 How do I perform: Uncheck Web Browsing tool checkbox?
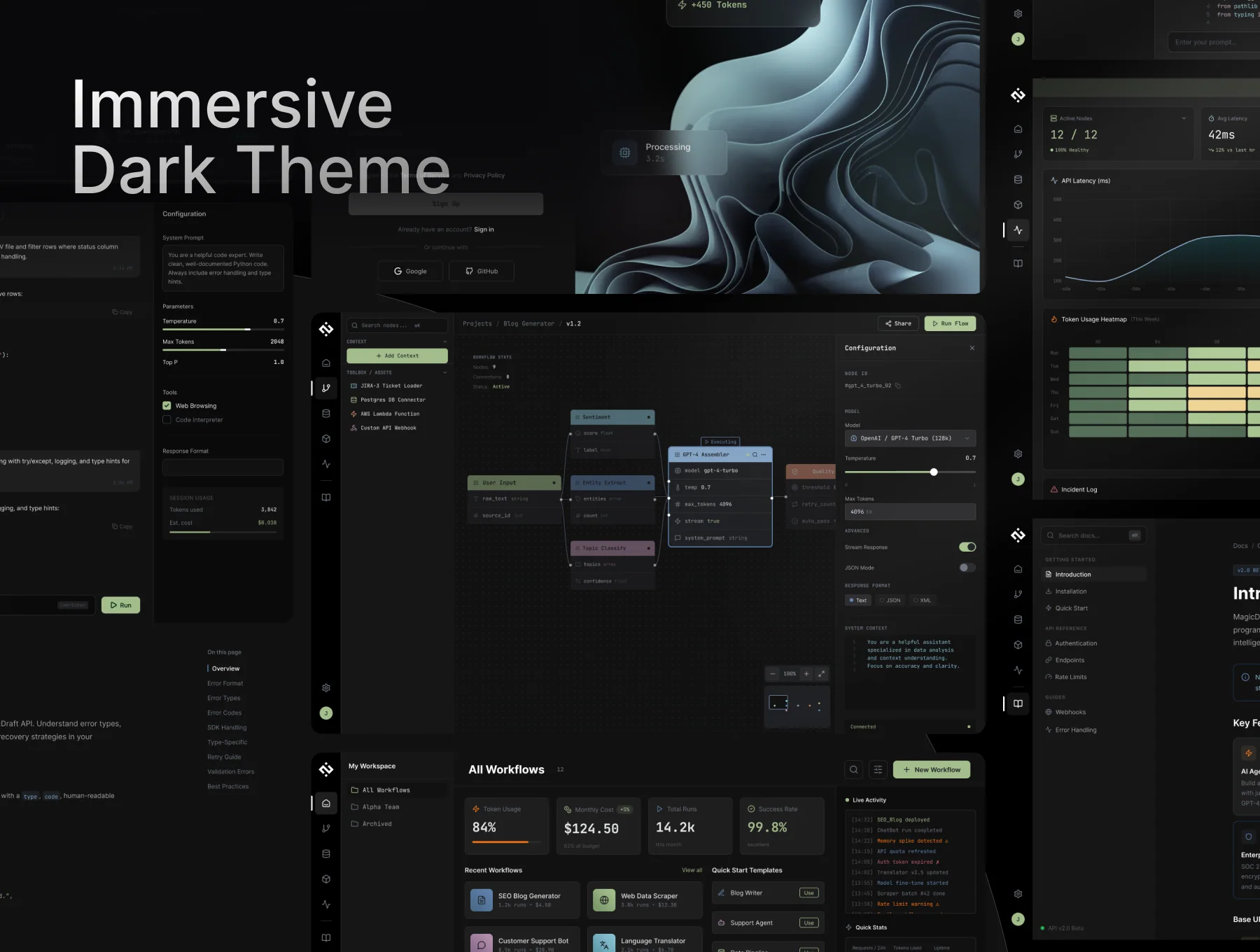click(167, 406)
